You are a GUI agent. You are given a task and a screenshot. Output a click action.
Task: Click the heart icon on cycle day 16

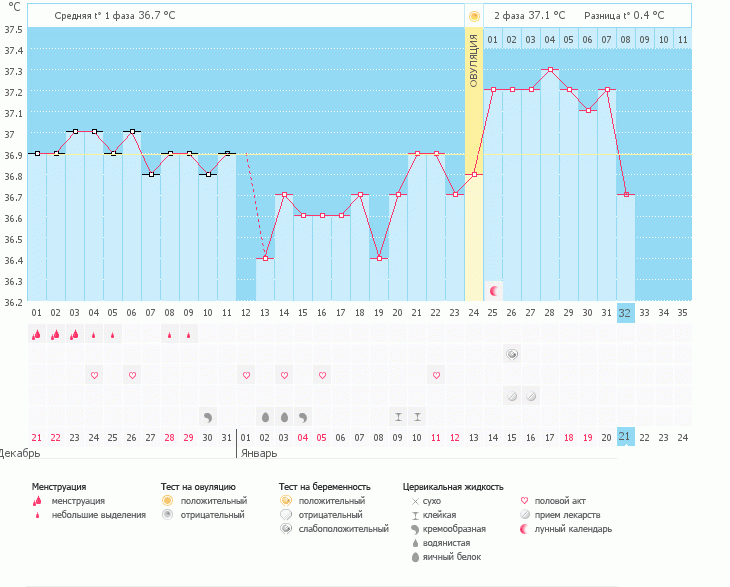pos(322,375)
